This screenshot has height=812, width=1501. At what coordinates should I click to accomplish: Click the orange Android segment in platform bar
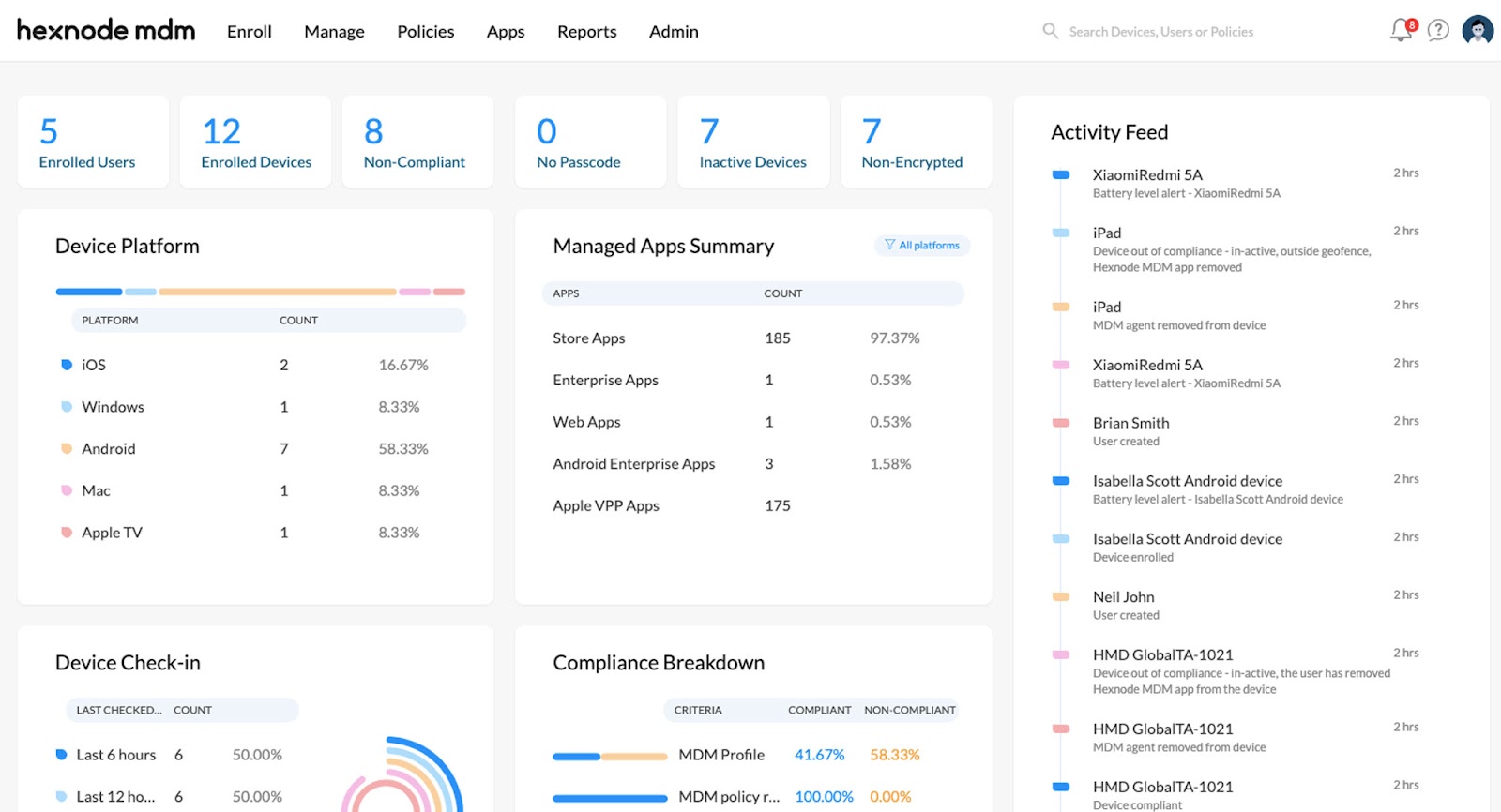click(x=278, y=292)
